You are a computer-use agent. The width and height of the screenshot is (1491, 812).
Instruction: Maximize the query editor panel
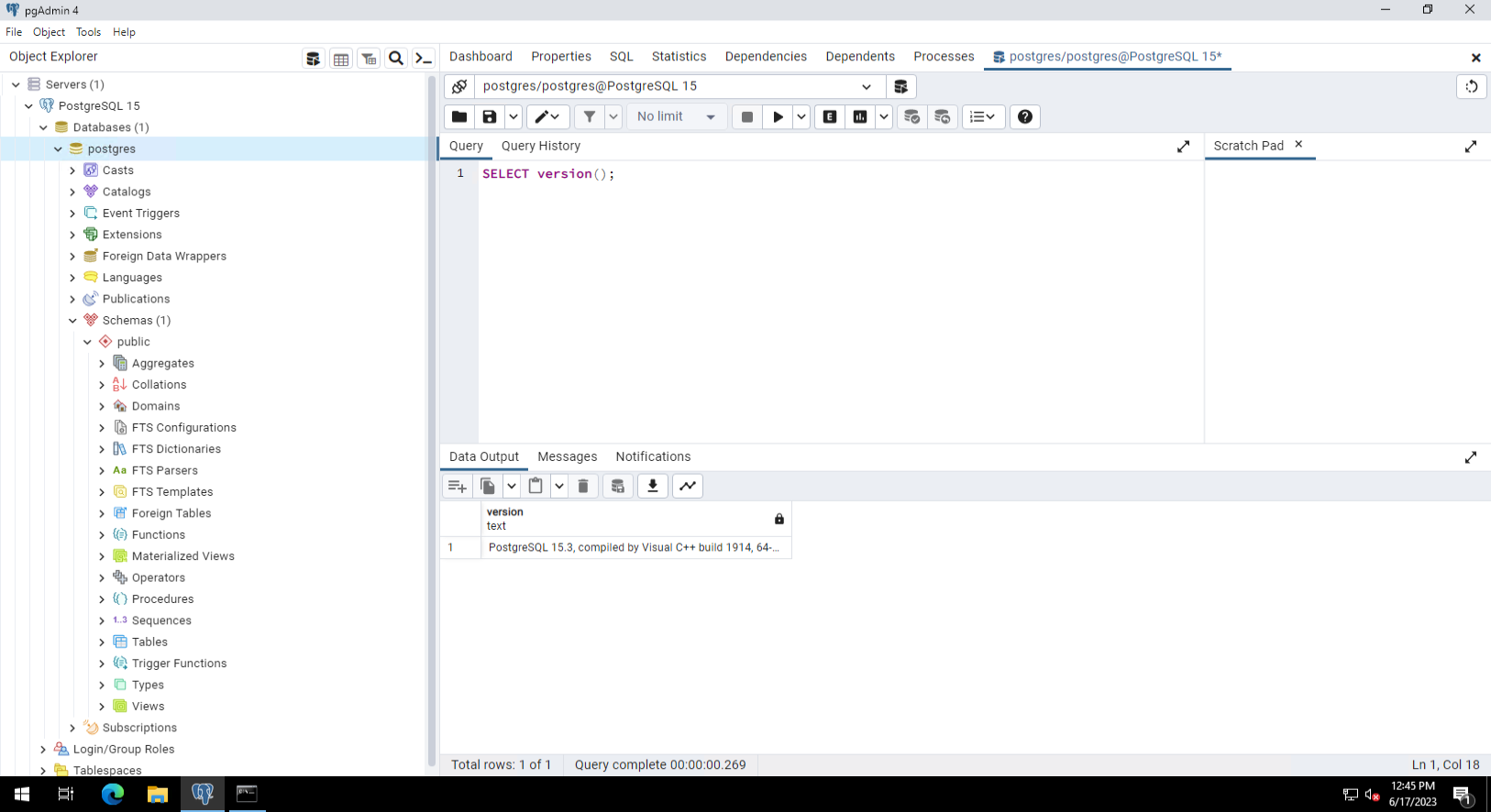pyautogui.click(x=1183, y=147)
